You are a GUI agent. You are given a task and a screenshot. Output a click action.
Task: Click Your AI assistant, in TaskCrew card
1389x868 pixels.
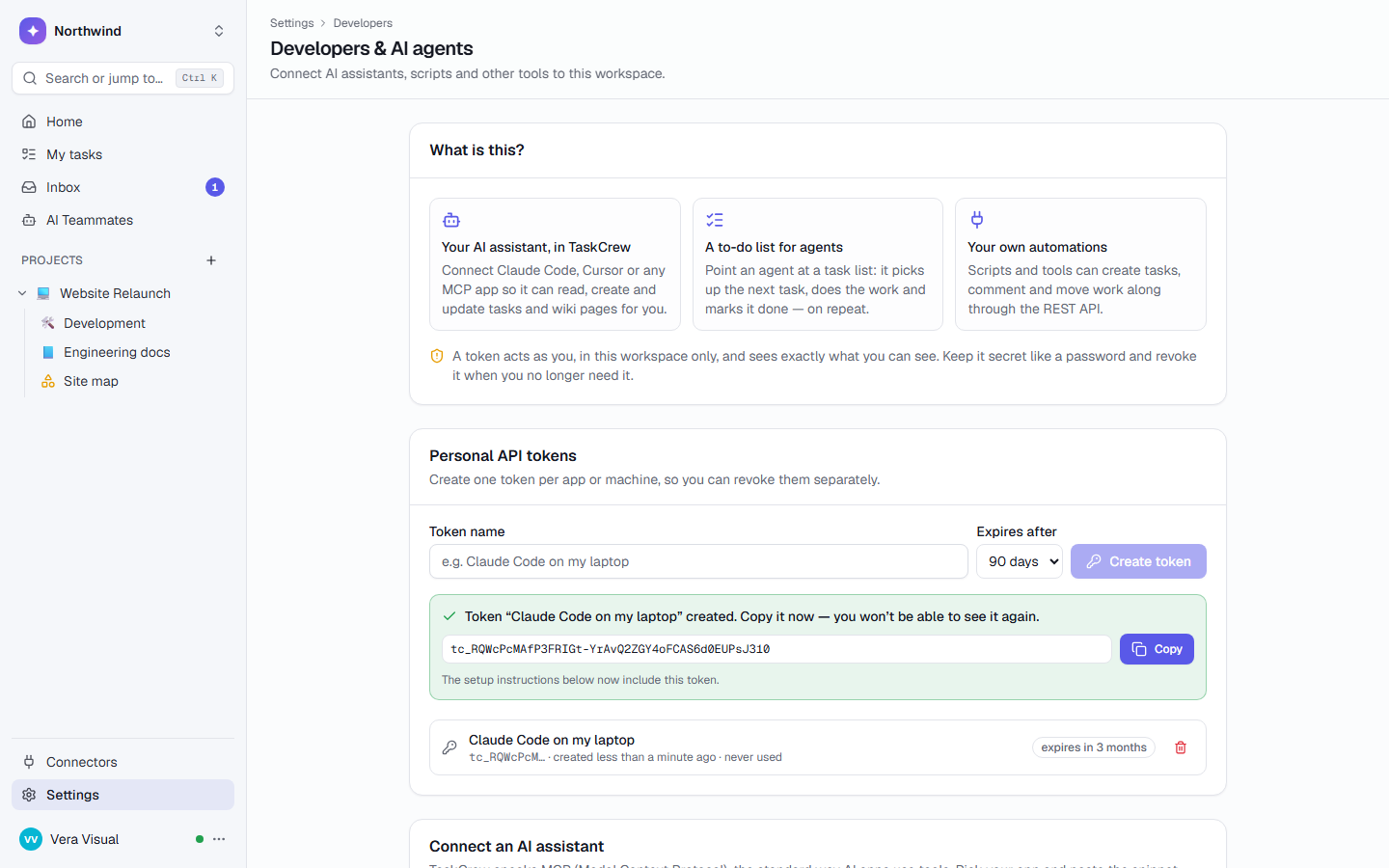click(x=555, y=264)
